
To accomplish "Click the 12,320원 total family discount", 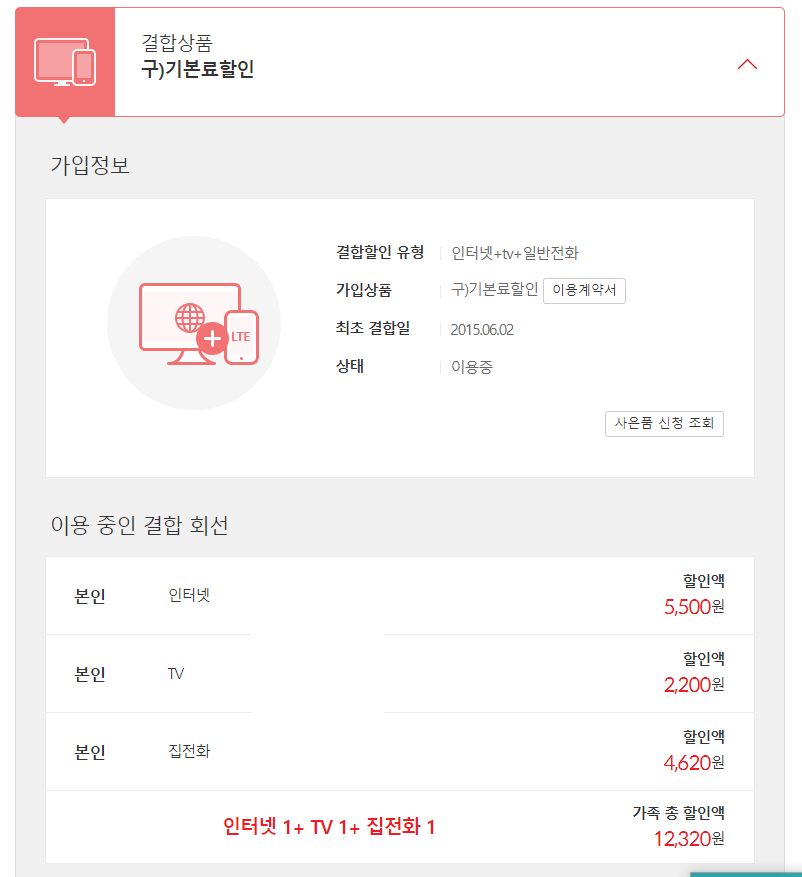I will click(689, 839).
